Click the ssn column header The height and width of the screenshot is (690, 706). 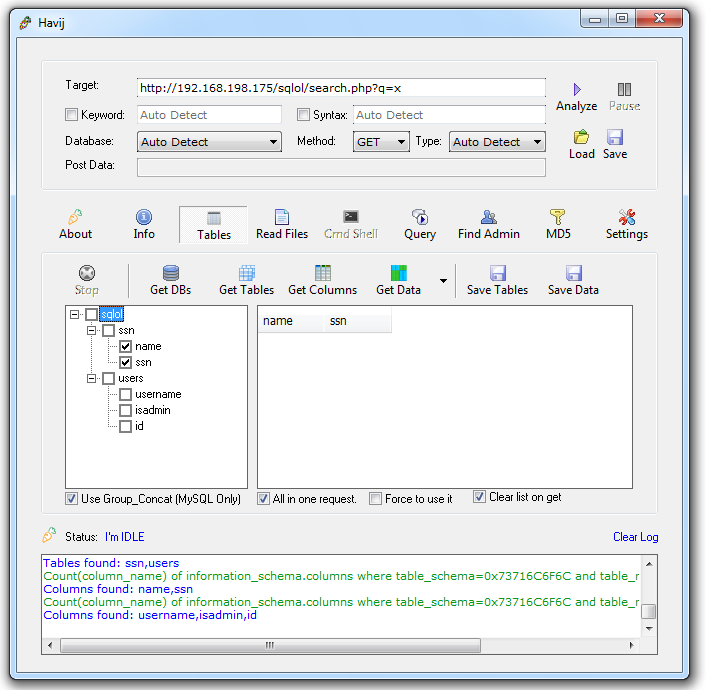pyautogui.click(x=358, y=321)
